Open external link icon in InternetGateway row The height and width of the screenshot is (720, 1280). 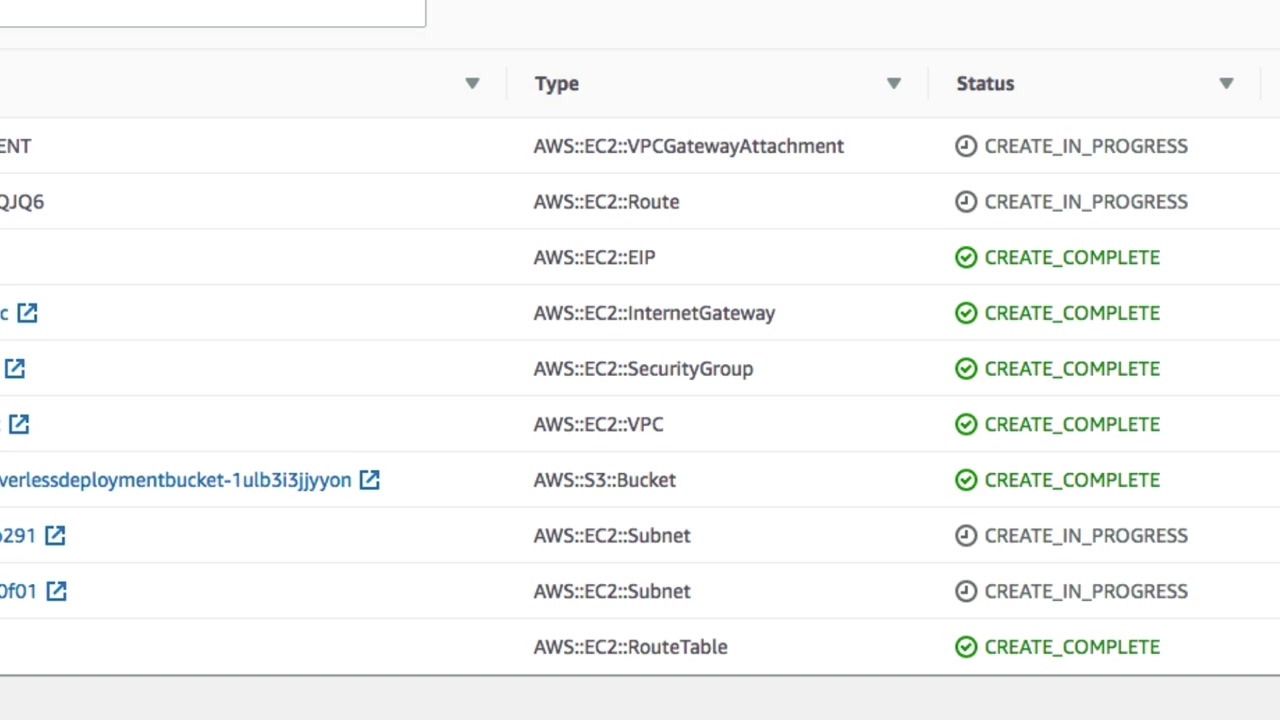pos(27,313)
